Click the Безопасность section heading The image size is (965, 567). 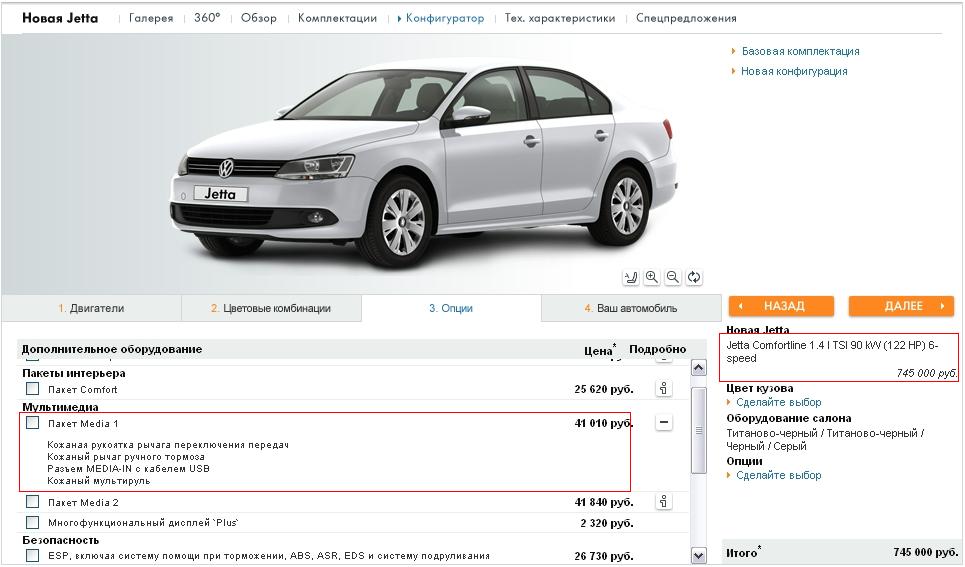60,540
